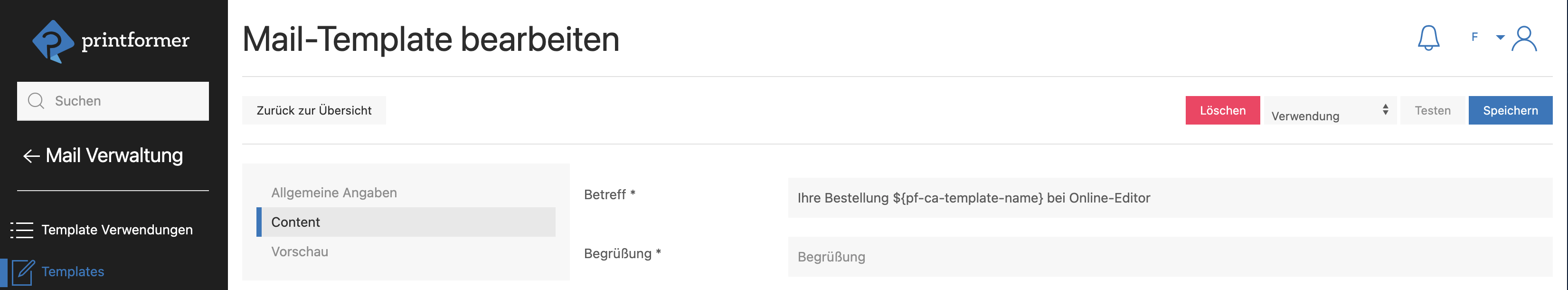1568x290 pixels.
Task: Click the Templates edit pencil icon
Action: (x=23, y=272)
